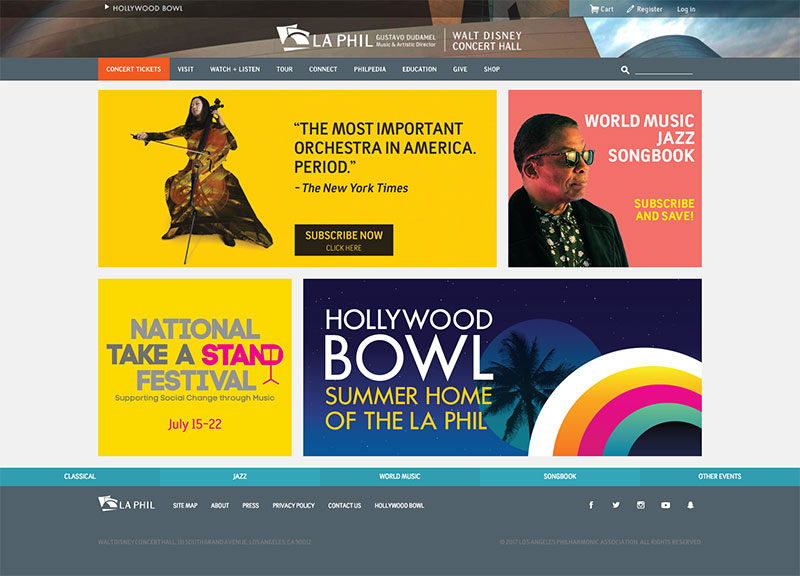Click the Walt Disney Concert Hall title

tap(487, 41)
